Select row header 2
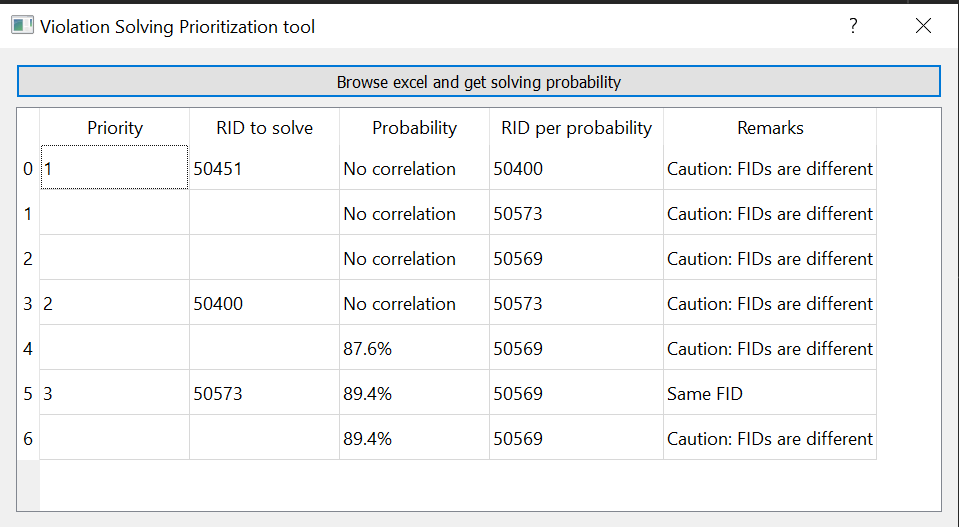This screenshot has height=527, width=959. click(x=28, y=258)
